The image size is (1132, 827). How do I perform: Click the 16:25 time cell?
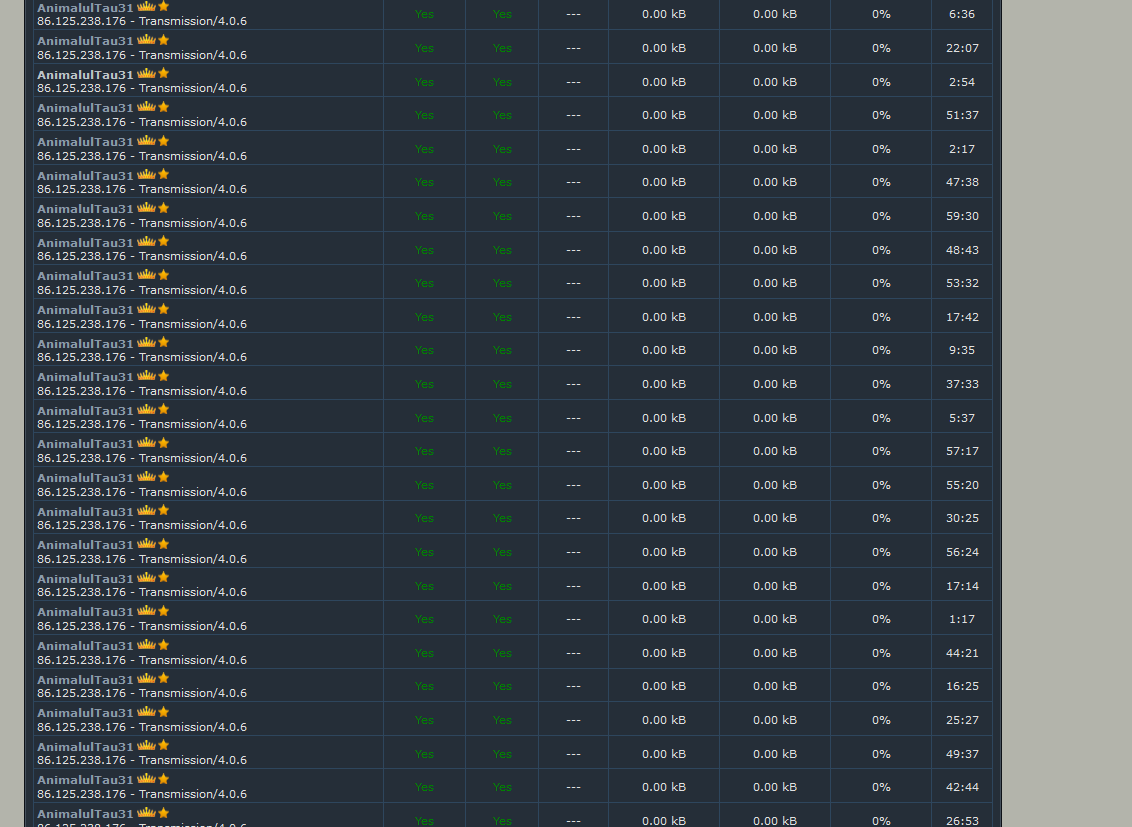[x=962, y=686]
